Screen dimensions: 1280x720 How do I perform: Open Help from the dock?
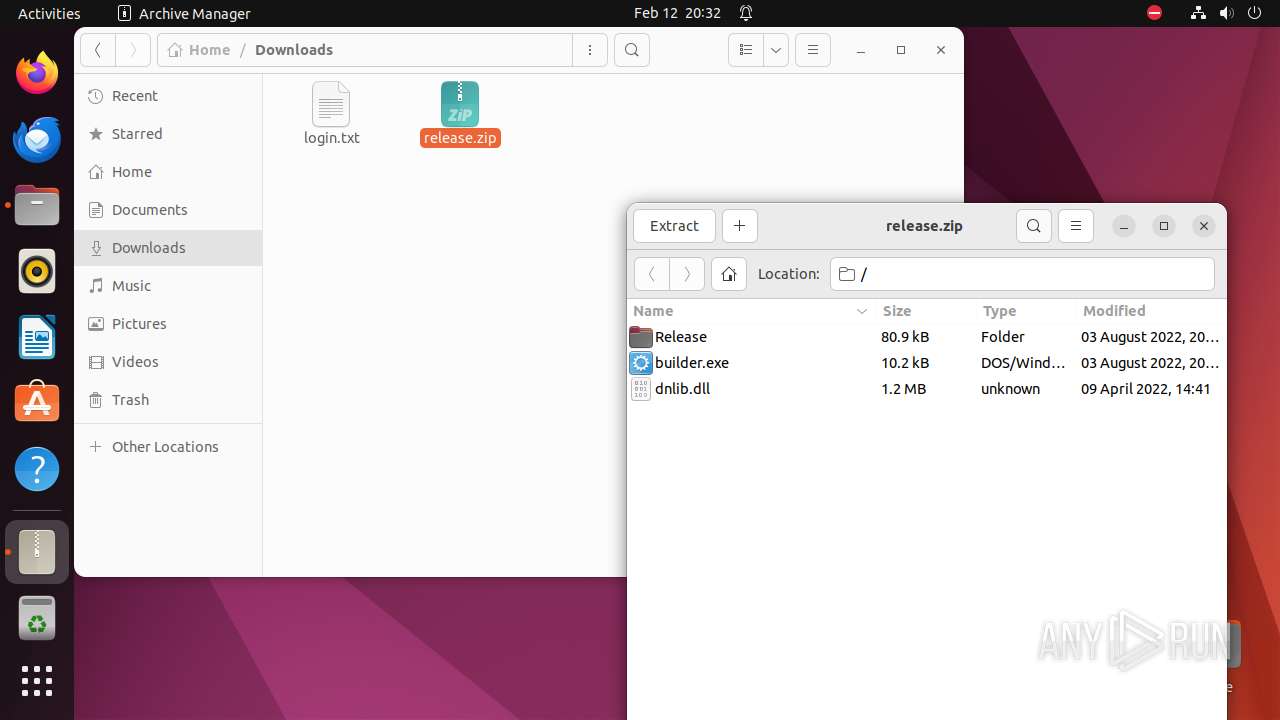(x=37, y=469)
